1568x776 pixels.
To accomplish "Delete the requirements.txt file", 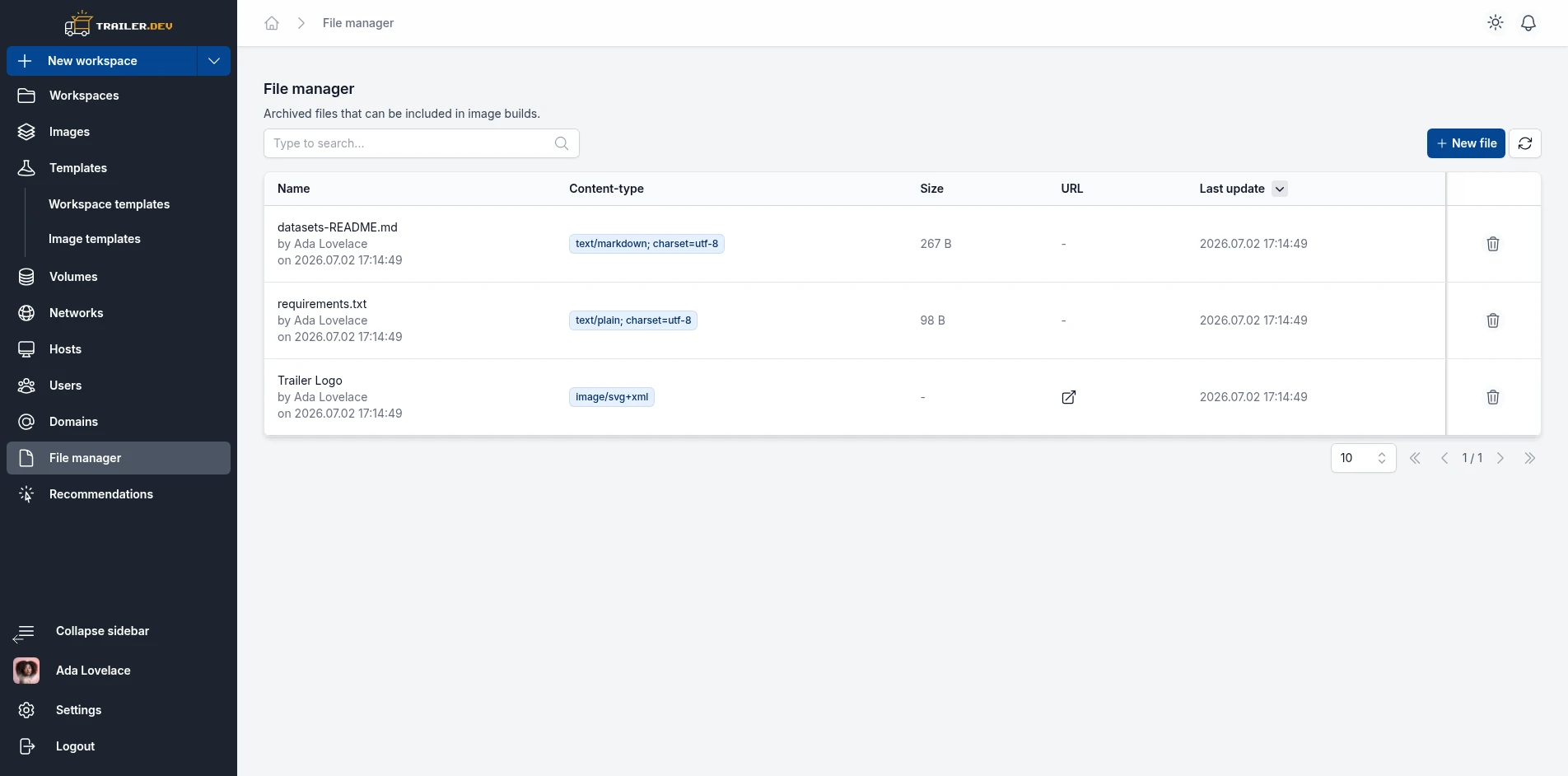I will (1493, 320).
